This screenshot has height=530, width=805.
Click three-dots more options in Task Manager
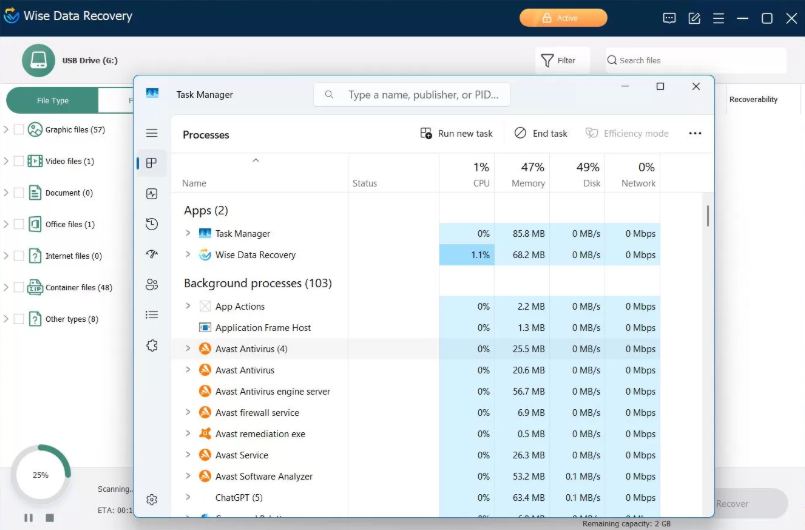[x=695, y=134]
